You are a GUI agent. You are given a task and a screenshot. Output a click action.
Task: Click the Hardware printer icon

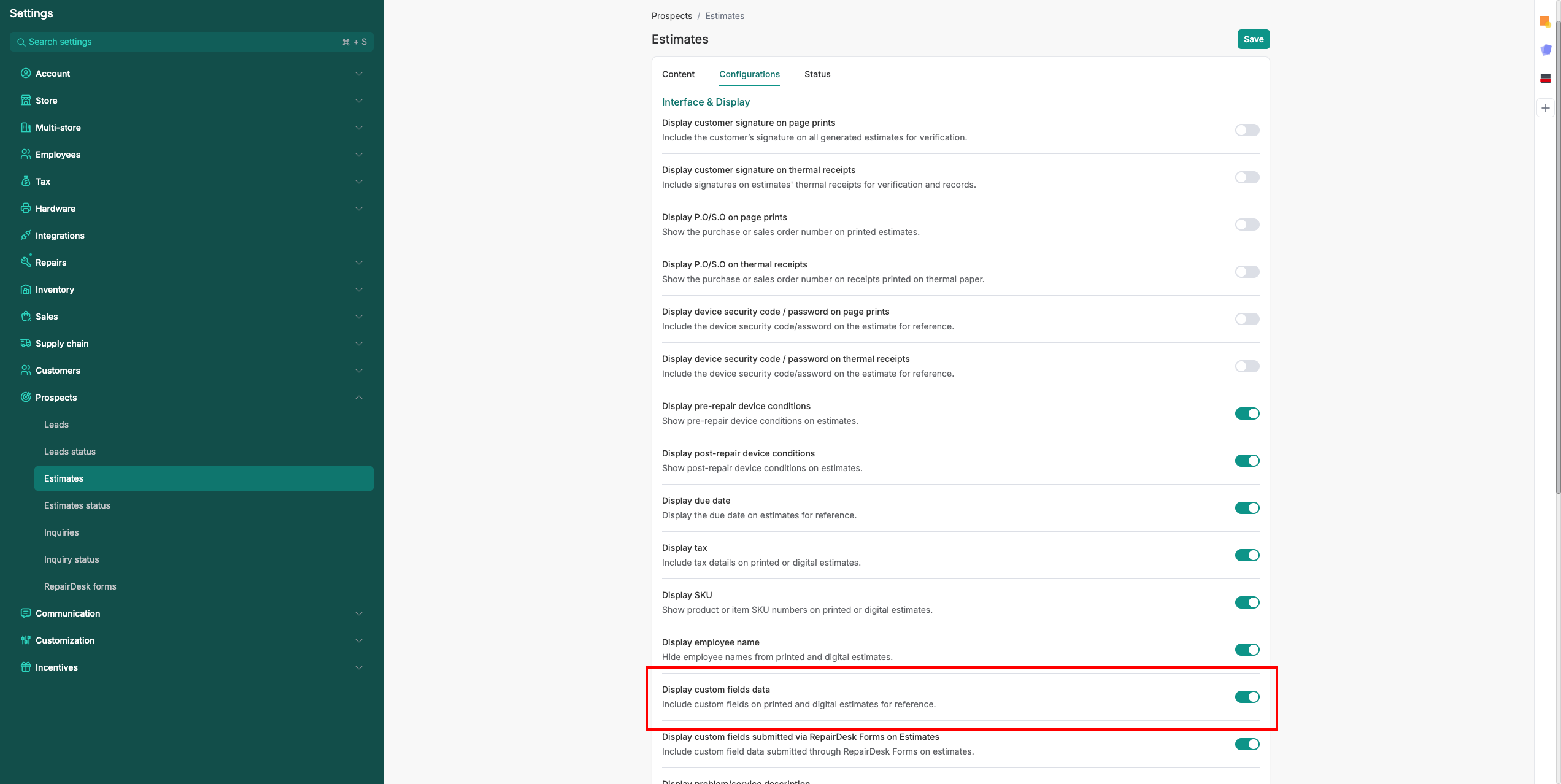[25, 209]
